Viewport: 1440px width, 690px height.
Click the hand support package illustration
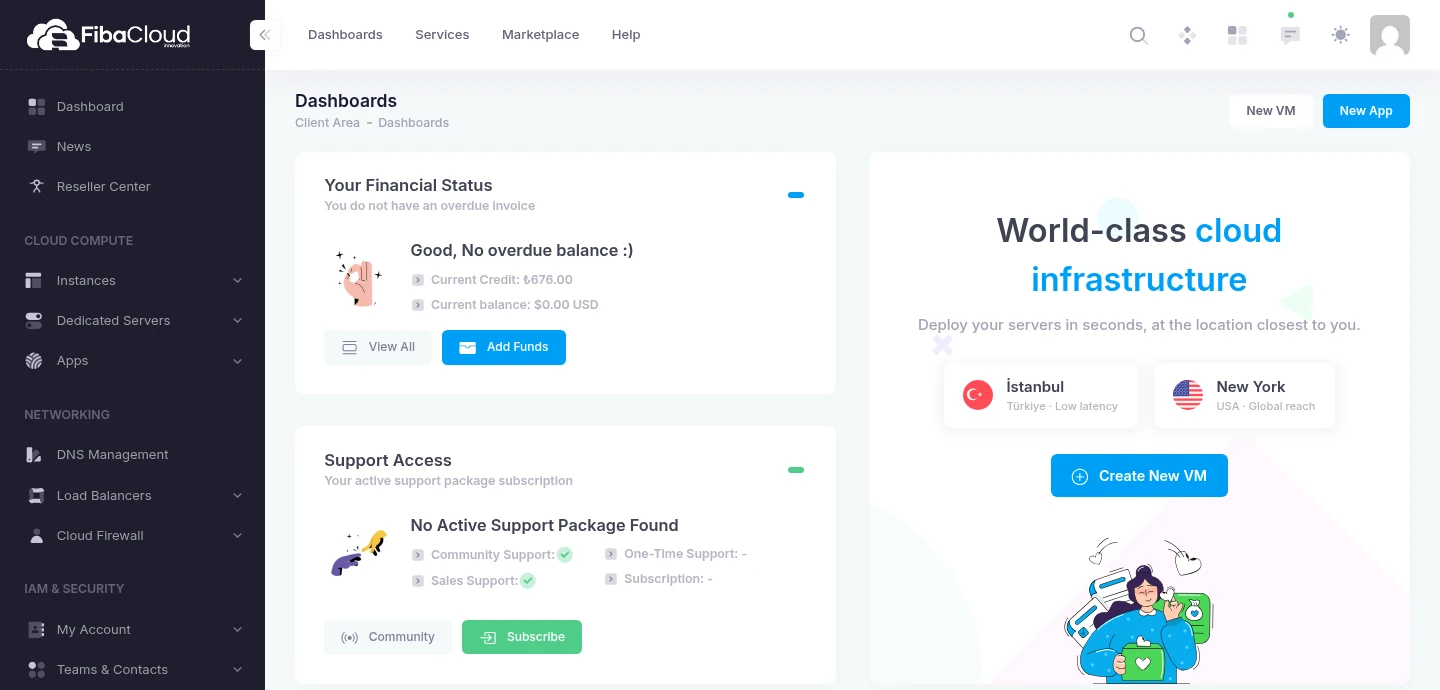tap(358, 553)
